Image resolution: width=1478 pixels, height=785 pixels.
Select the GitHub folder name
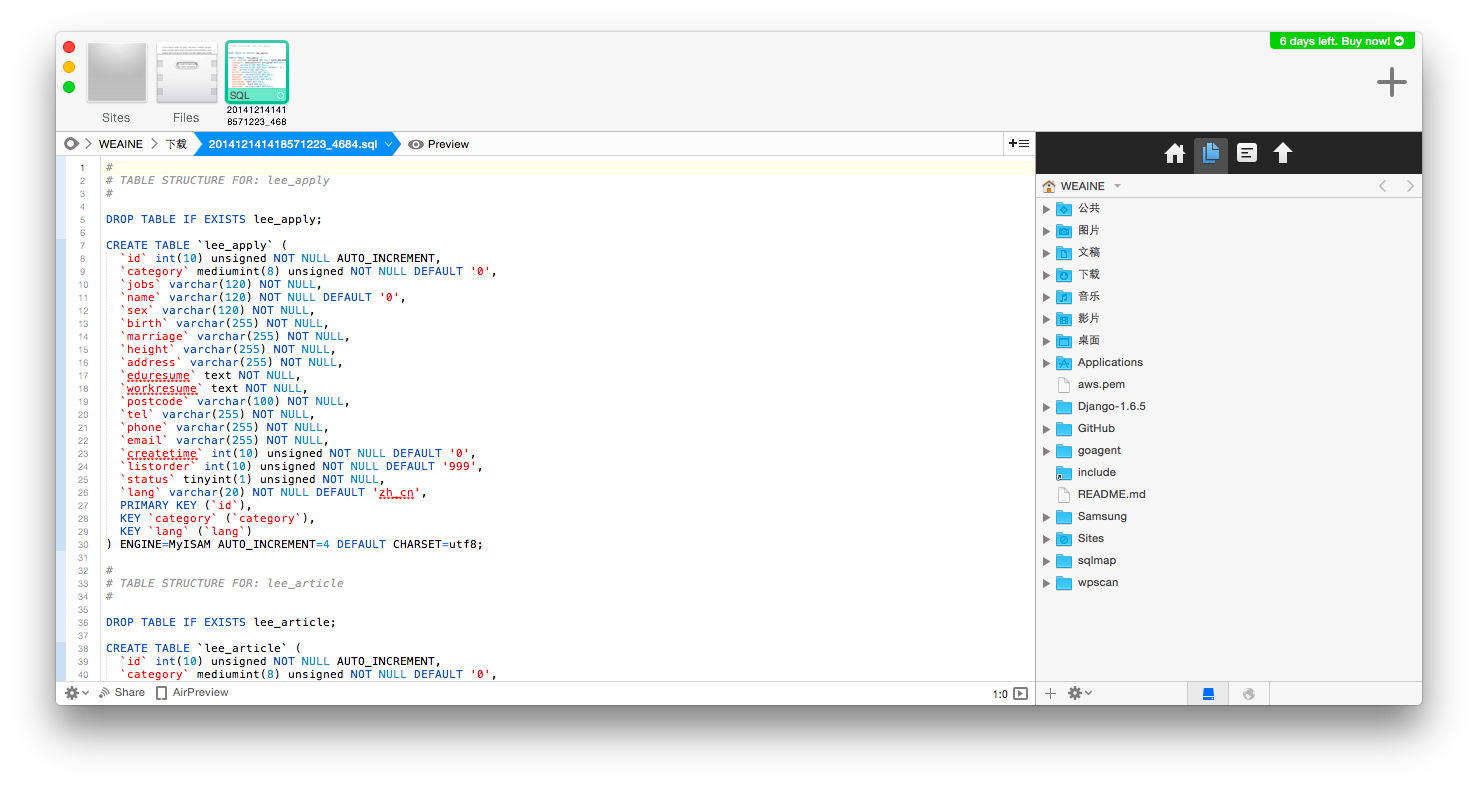1096,428
